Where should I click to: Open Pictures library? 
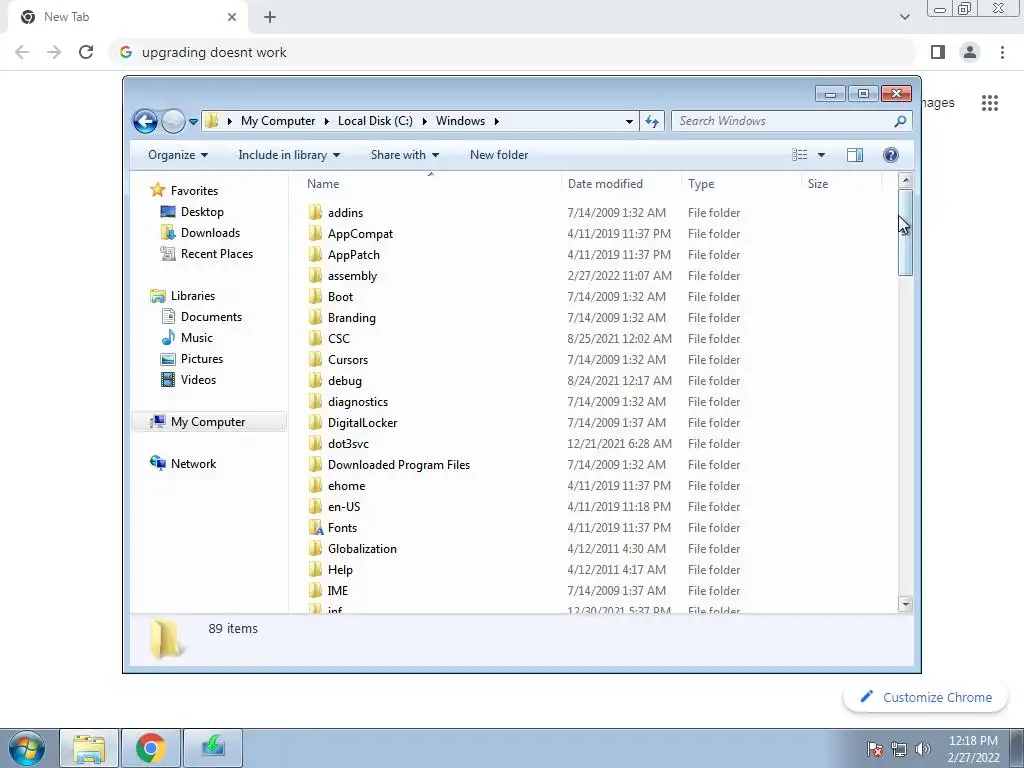[x=202, y=359]
